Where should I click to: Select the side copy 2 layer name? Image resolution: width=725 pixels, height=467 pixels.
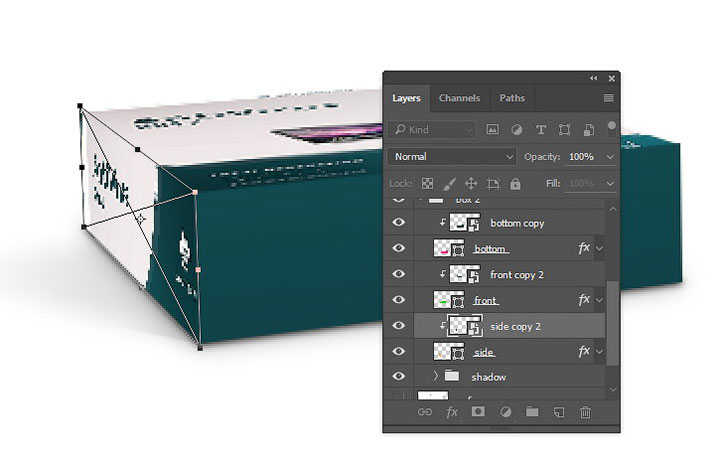515,326
